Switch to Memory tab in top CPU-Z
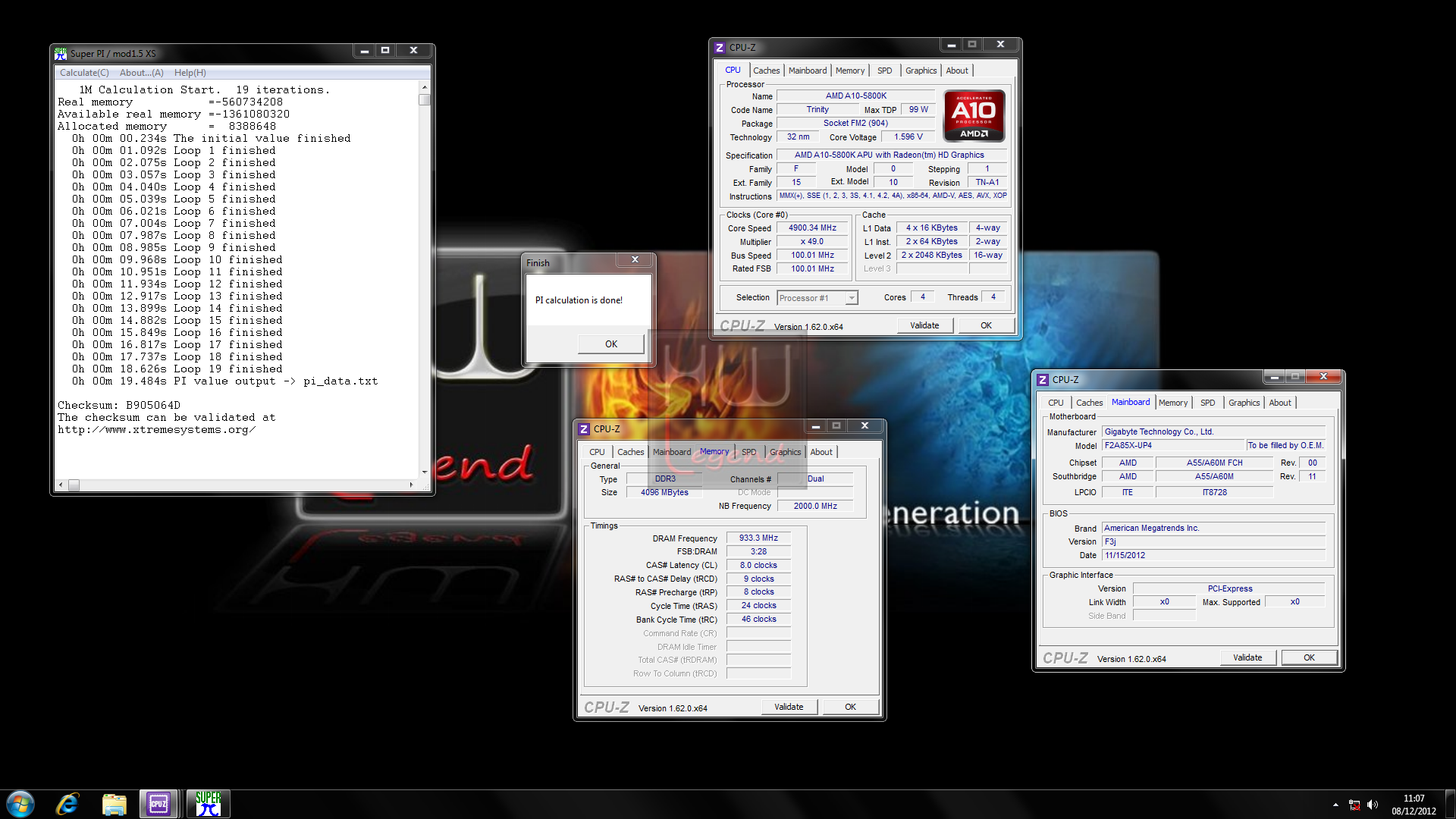This screenshot has width=1456, height=819. pos(849,71)
